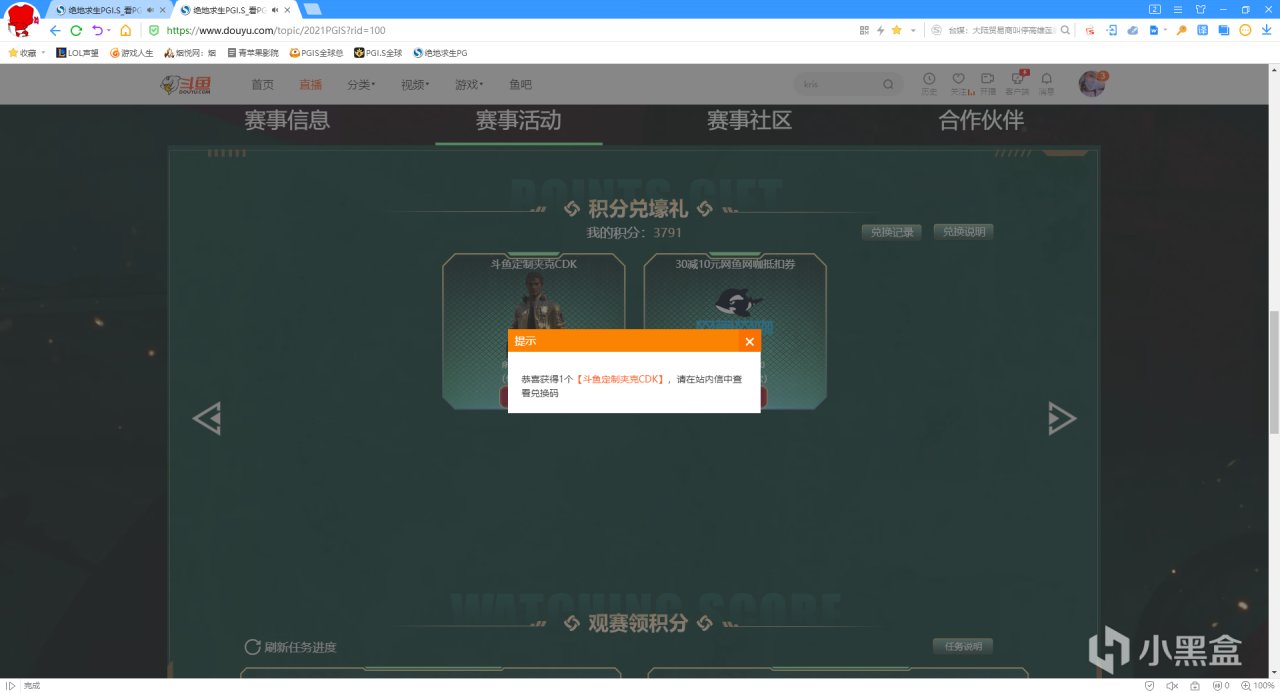
Task: Expand the 分类 navigation dropdown
Action: pos(361,85)
